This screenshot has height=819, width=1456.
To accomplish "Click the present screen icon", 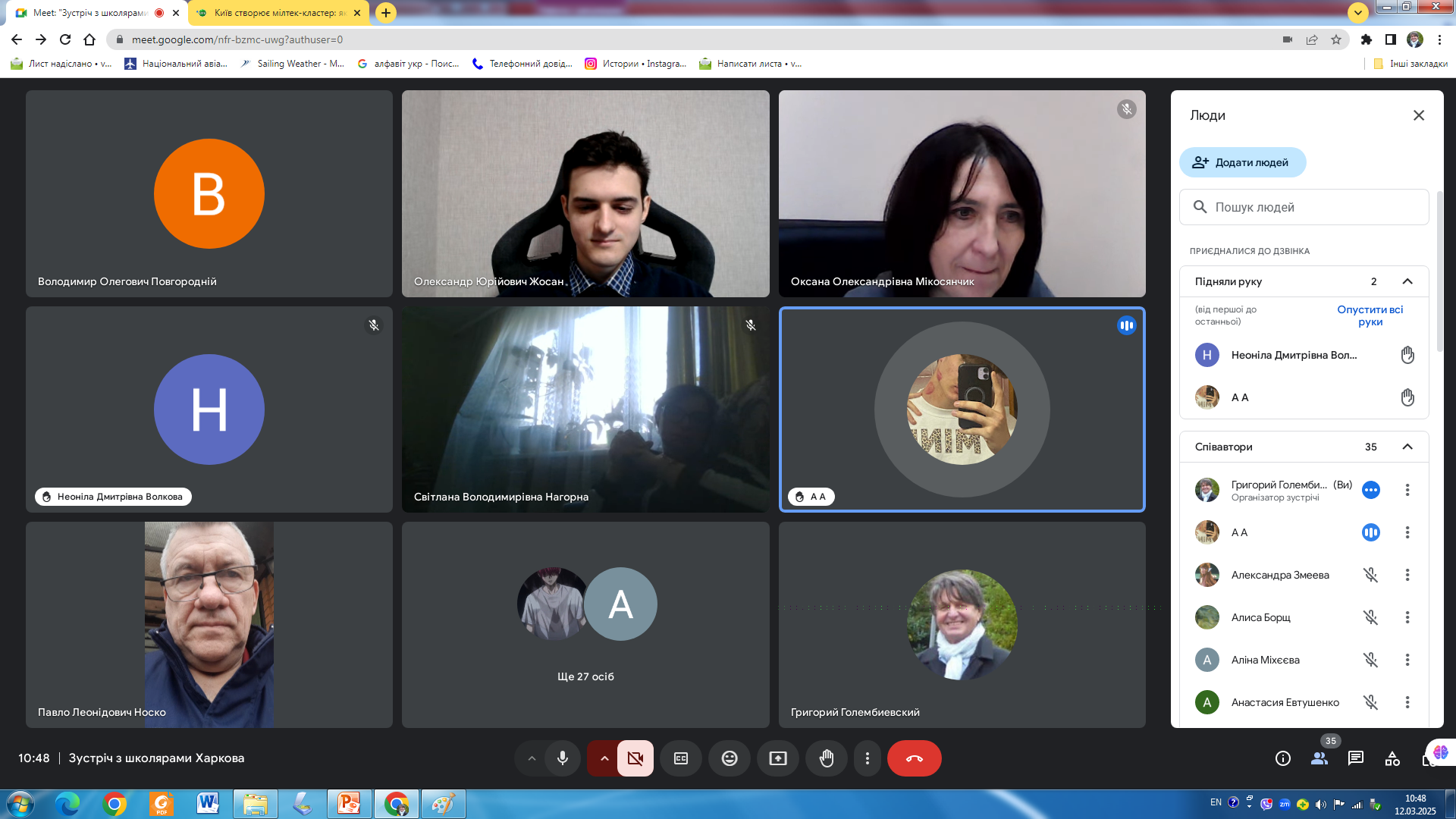I will pyautogui.click(x=777, y=758).
